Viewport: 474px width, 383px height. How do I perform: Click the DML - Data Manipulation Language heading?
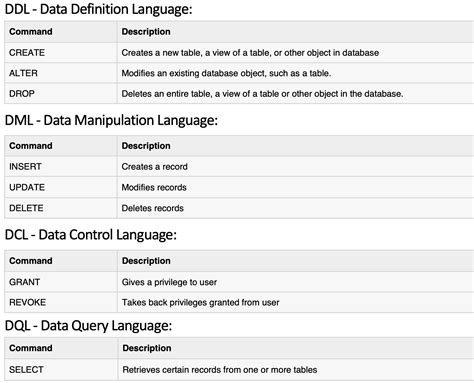pyautogui.click(x=111, y=120)
